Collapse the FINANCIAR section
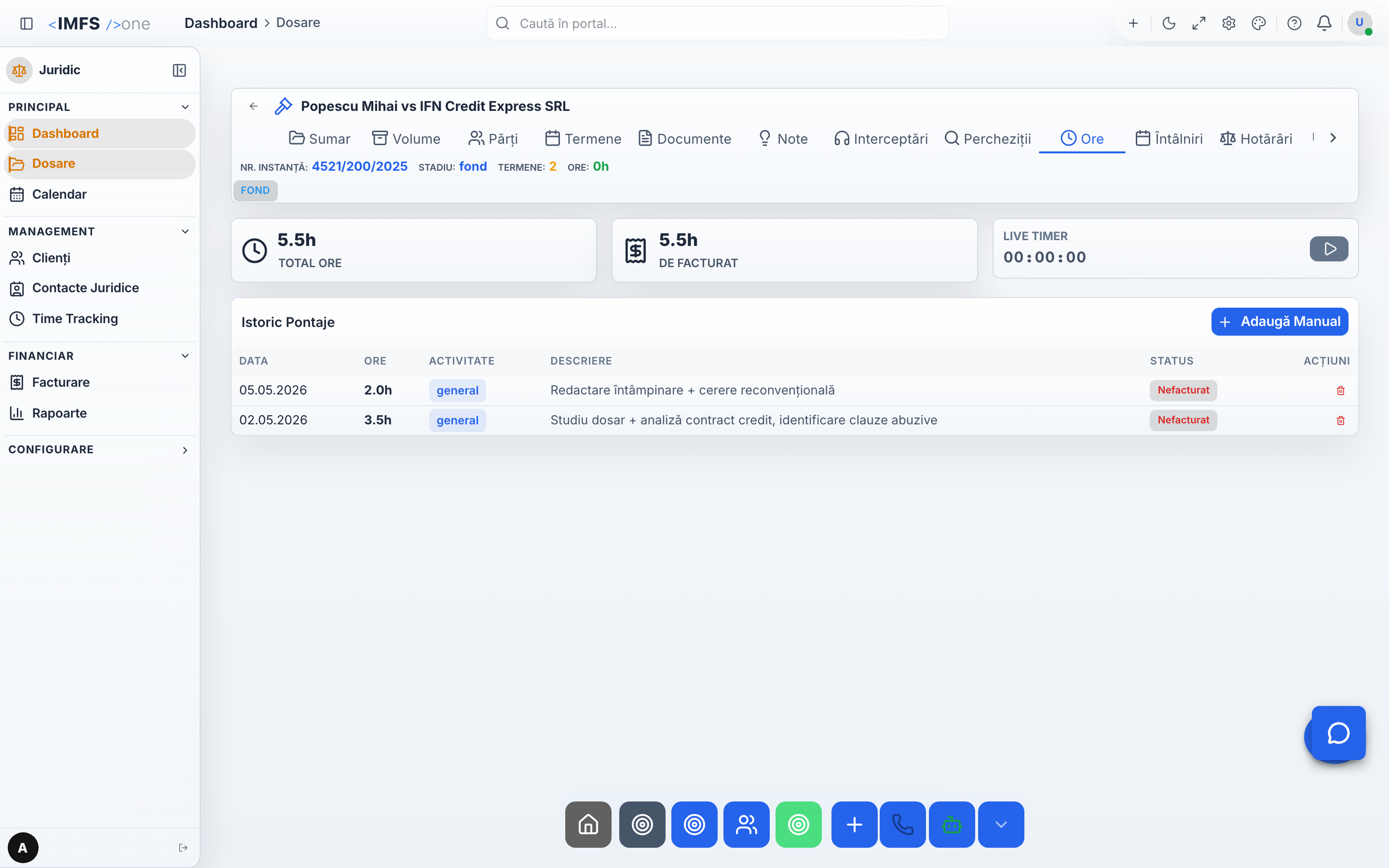 pos(185,356)
